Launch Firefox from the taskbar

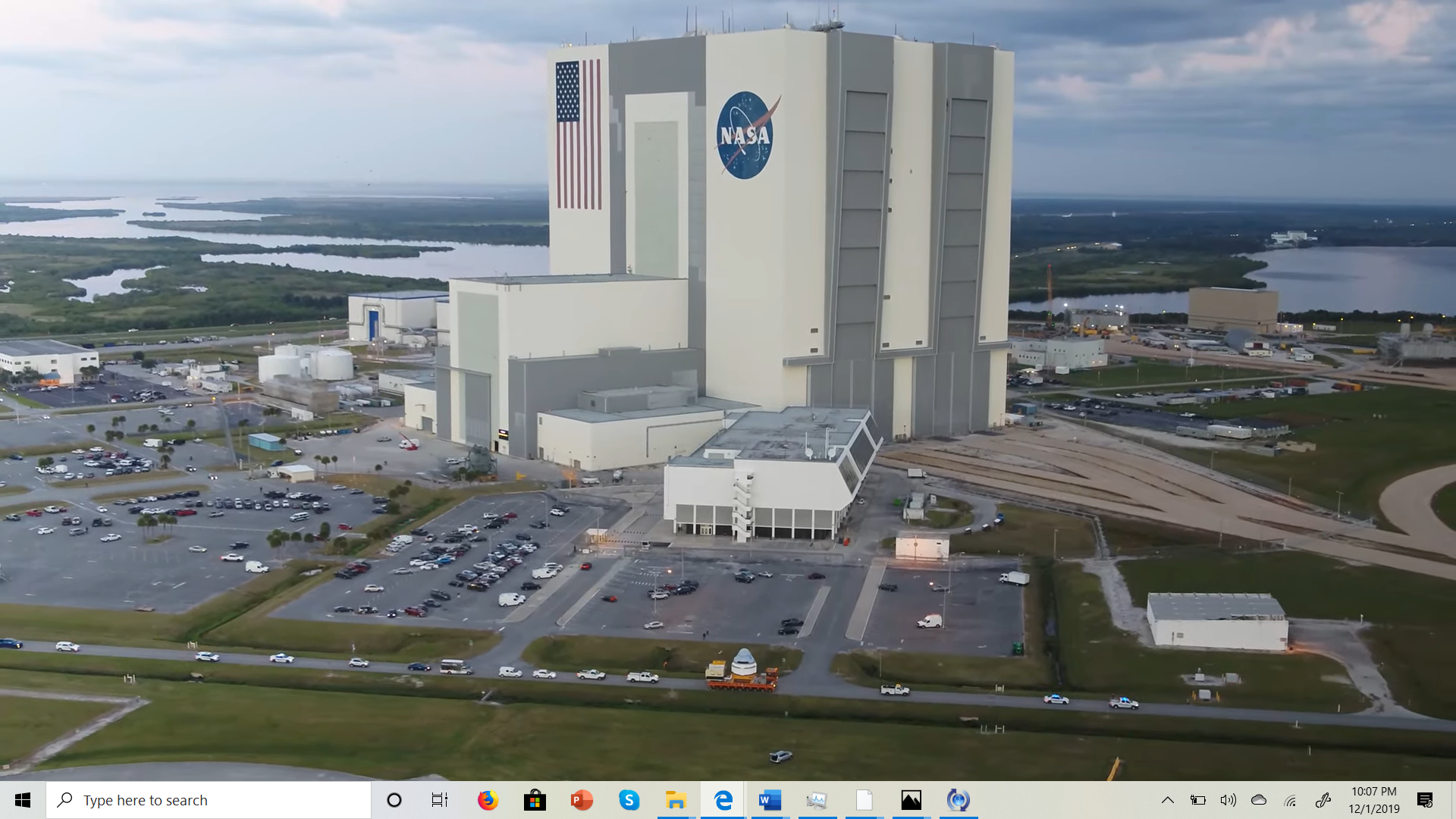488,800
